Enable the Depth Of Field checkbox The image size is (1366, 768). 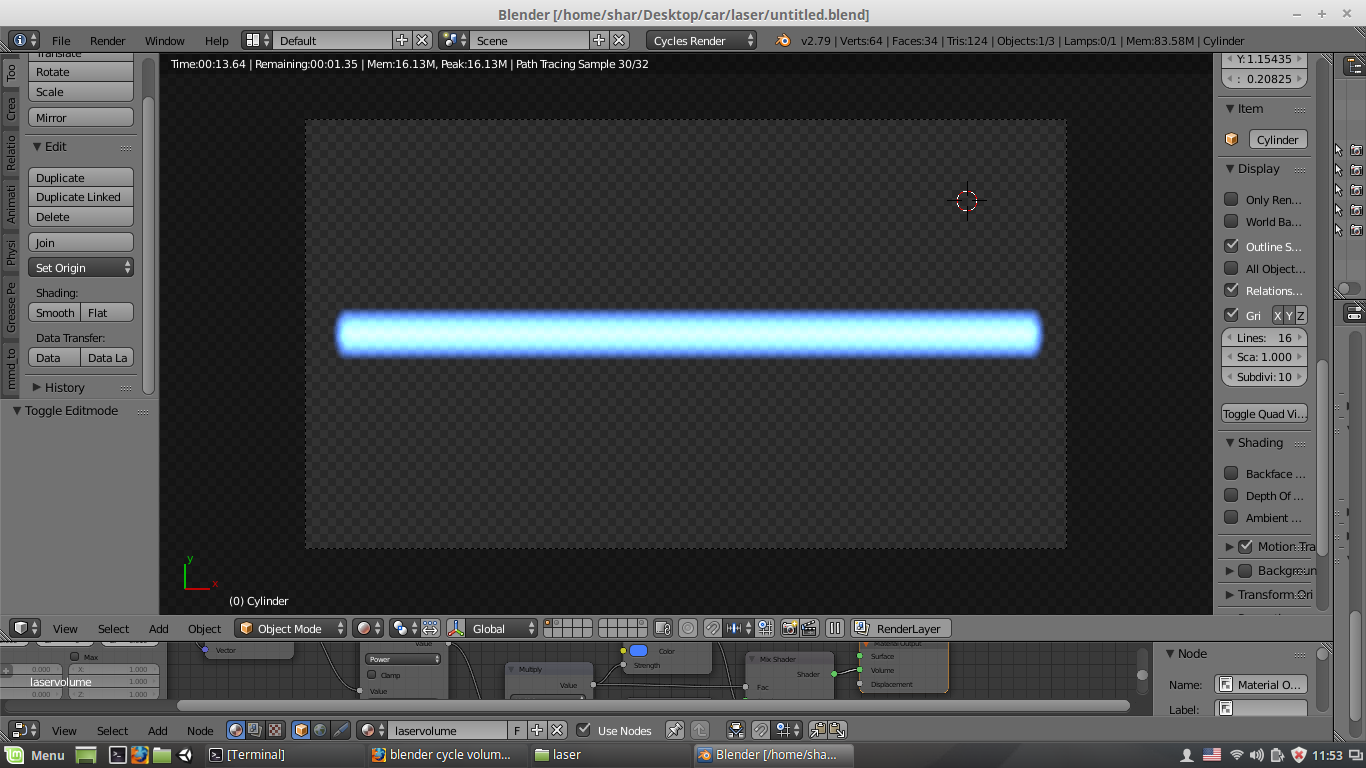[x=1231, y=495]
